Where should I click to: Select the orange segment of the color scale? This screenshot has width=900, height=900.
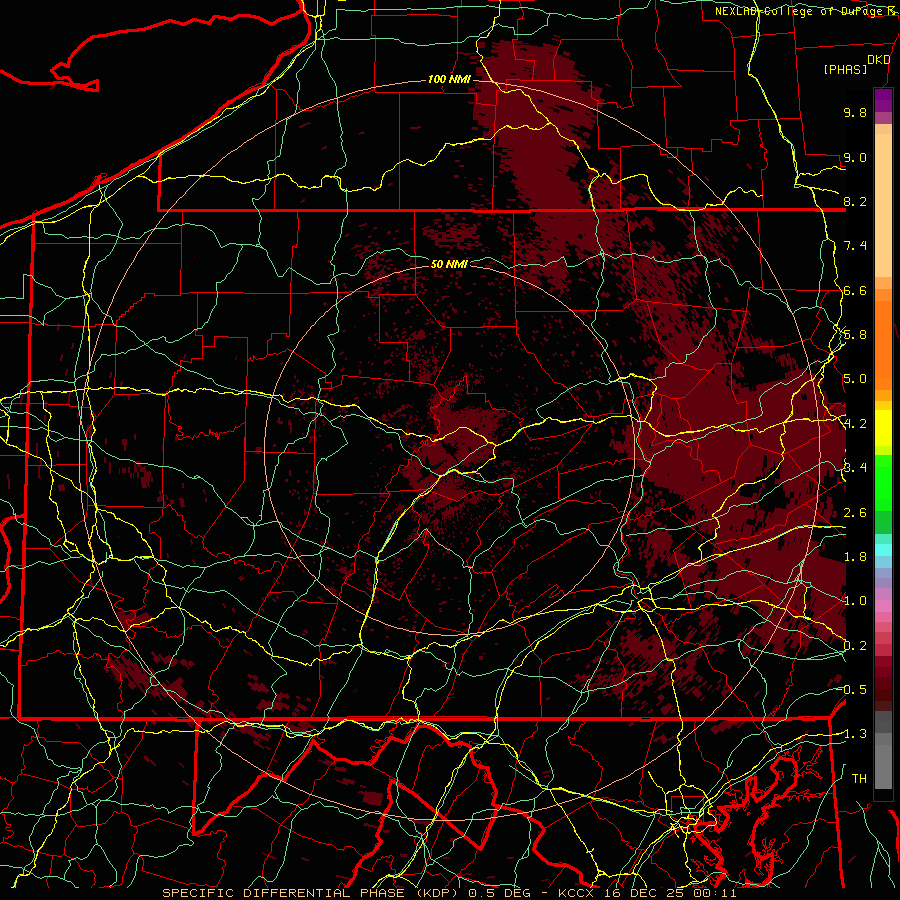coord(883,344)
